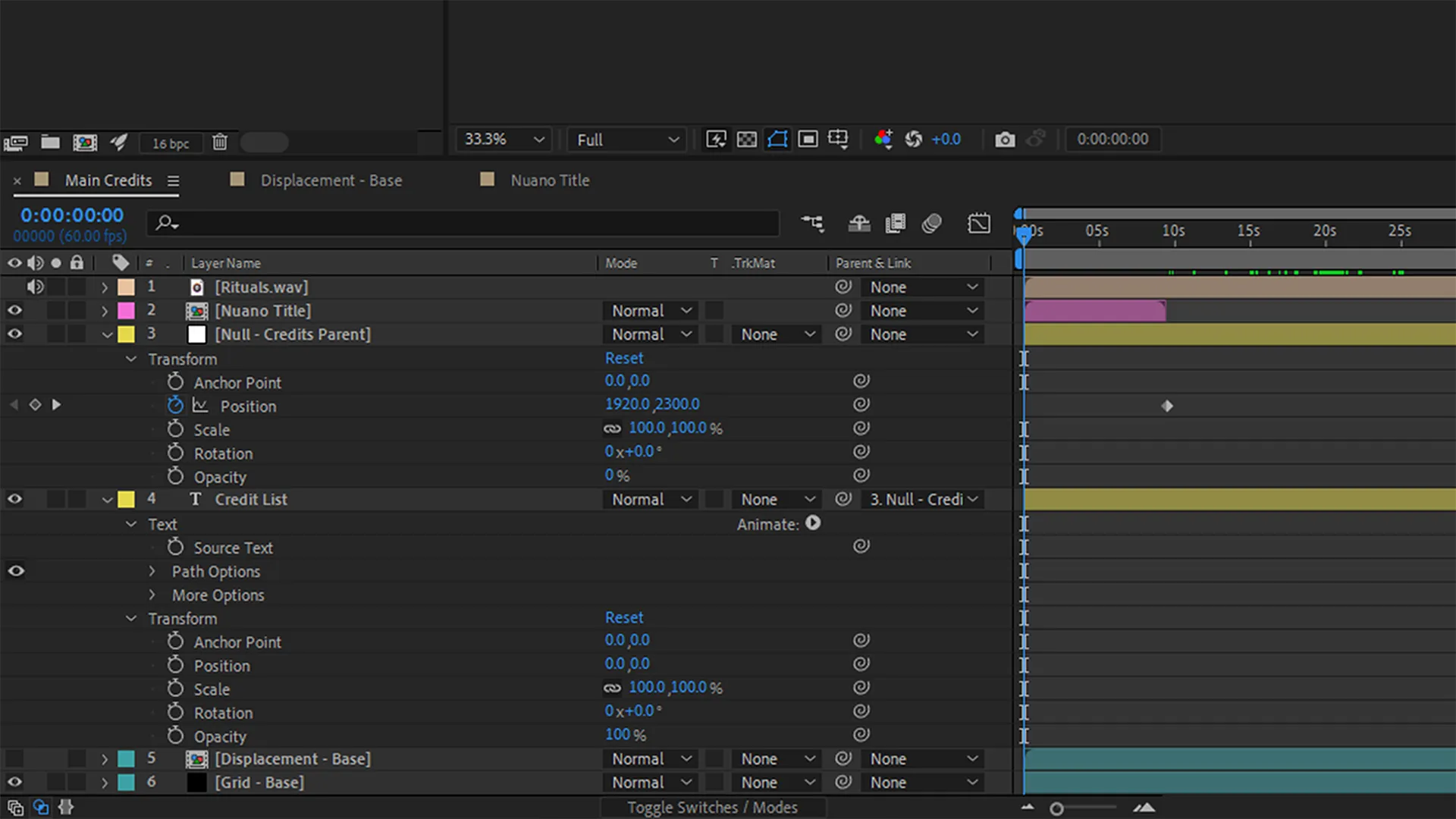Click Region of Interest icon

pyautogui.click(x=808, y=139)
